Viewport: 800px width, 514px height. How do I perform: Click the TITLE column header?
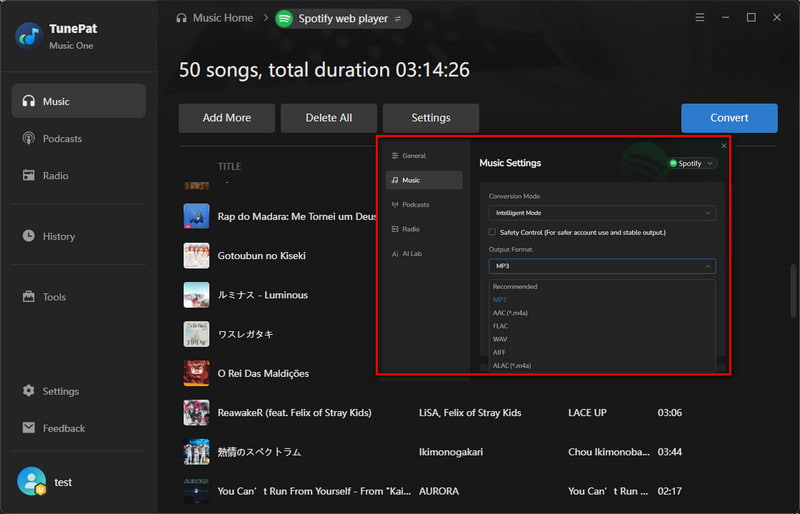(x=230, y=166)
